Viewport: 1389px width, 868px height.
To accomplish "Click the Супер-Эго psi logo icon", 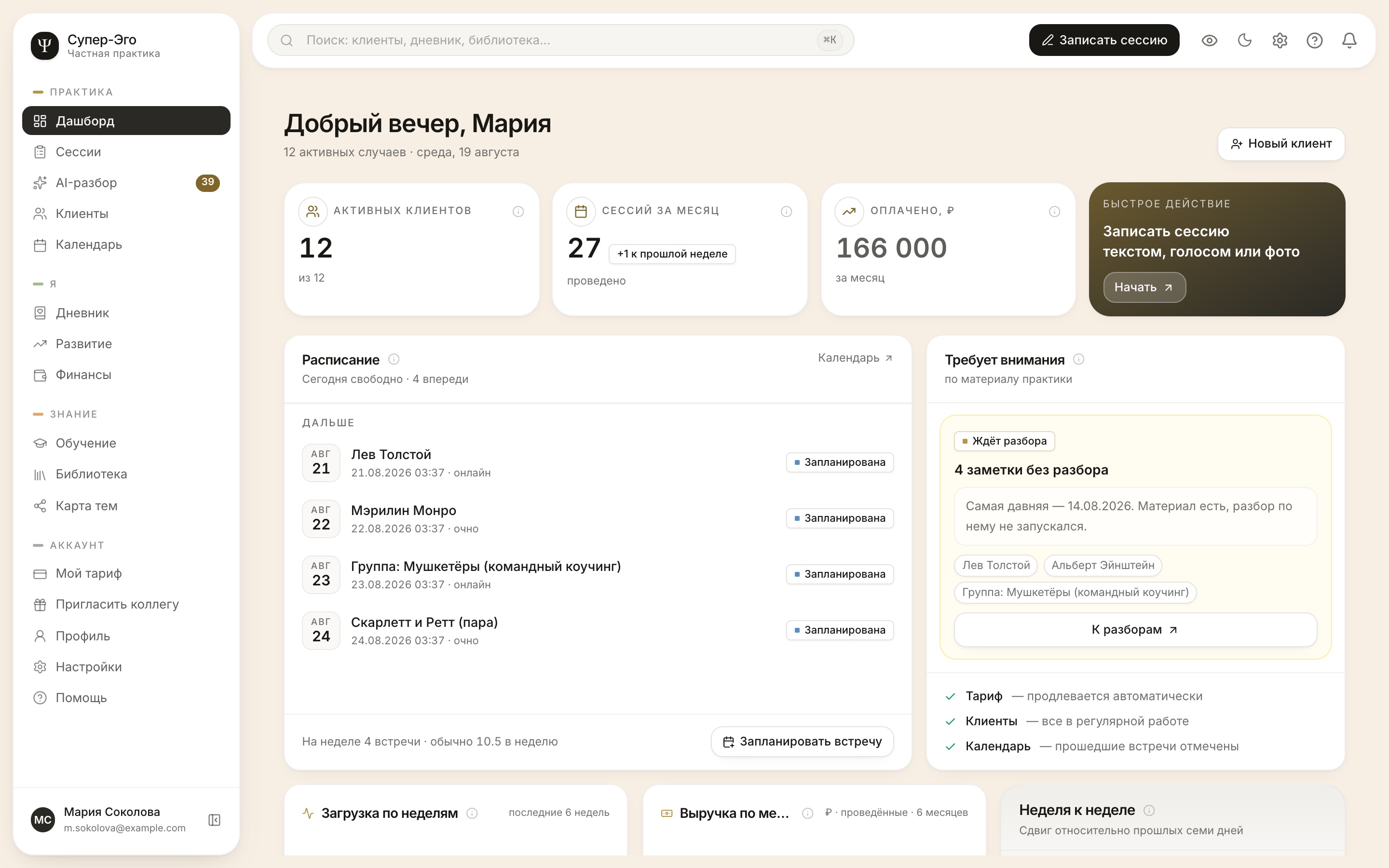I will (x=45, y=46).
